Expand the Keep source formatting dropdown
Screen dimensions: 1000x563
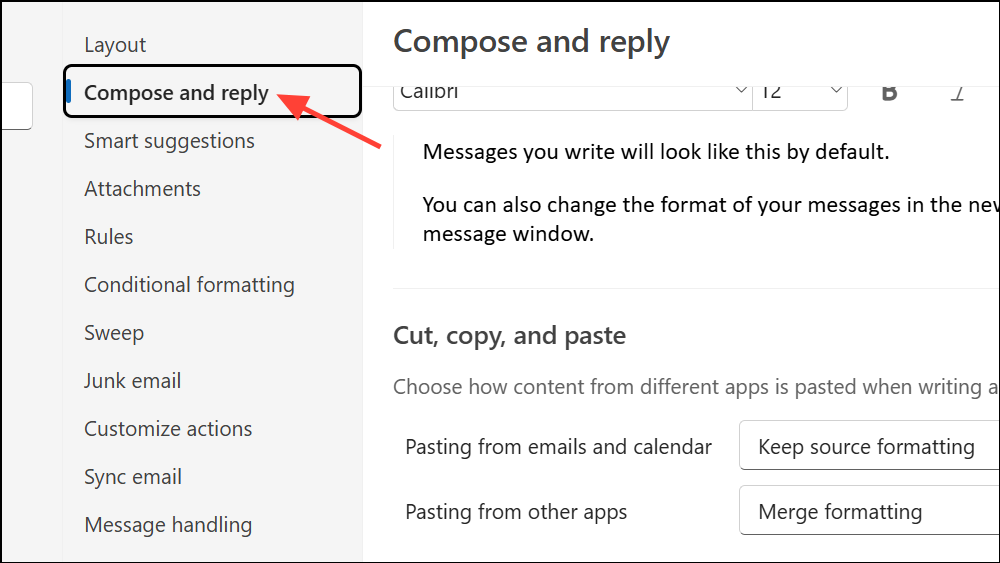(868, 447)
